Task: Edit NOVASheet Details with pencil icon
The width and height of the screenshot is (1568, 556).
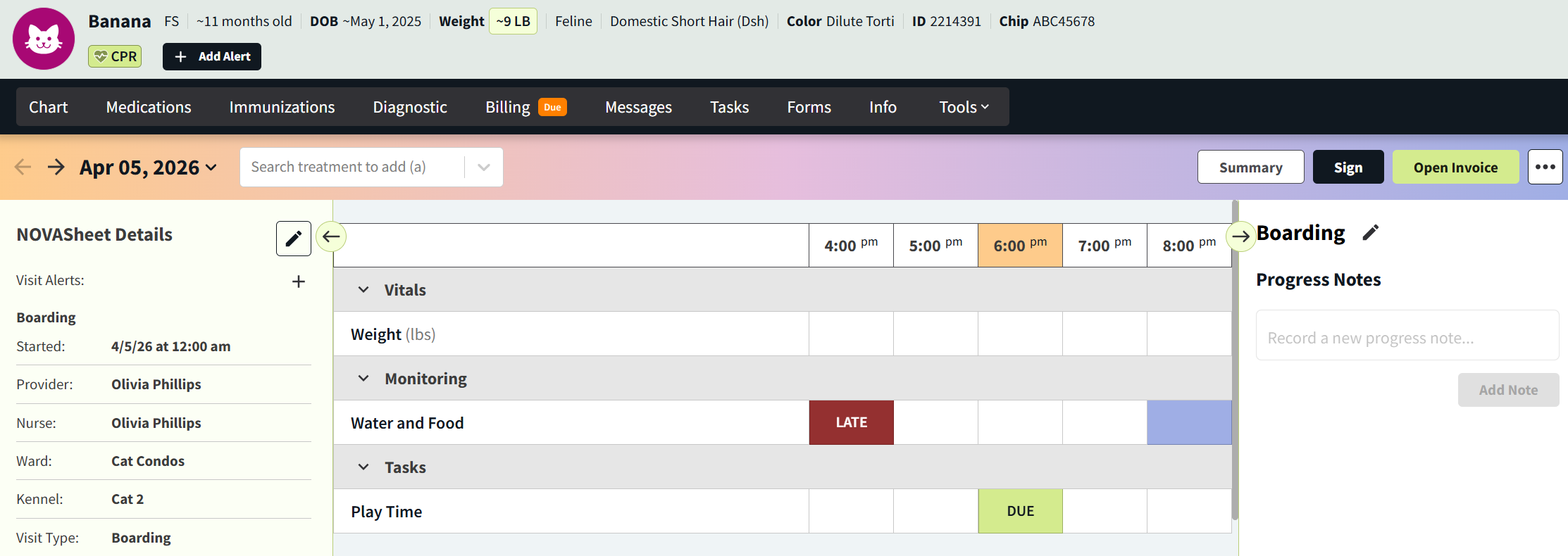Action: click(293, 239)
